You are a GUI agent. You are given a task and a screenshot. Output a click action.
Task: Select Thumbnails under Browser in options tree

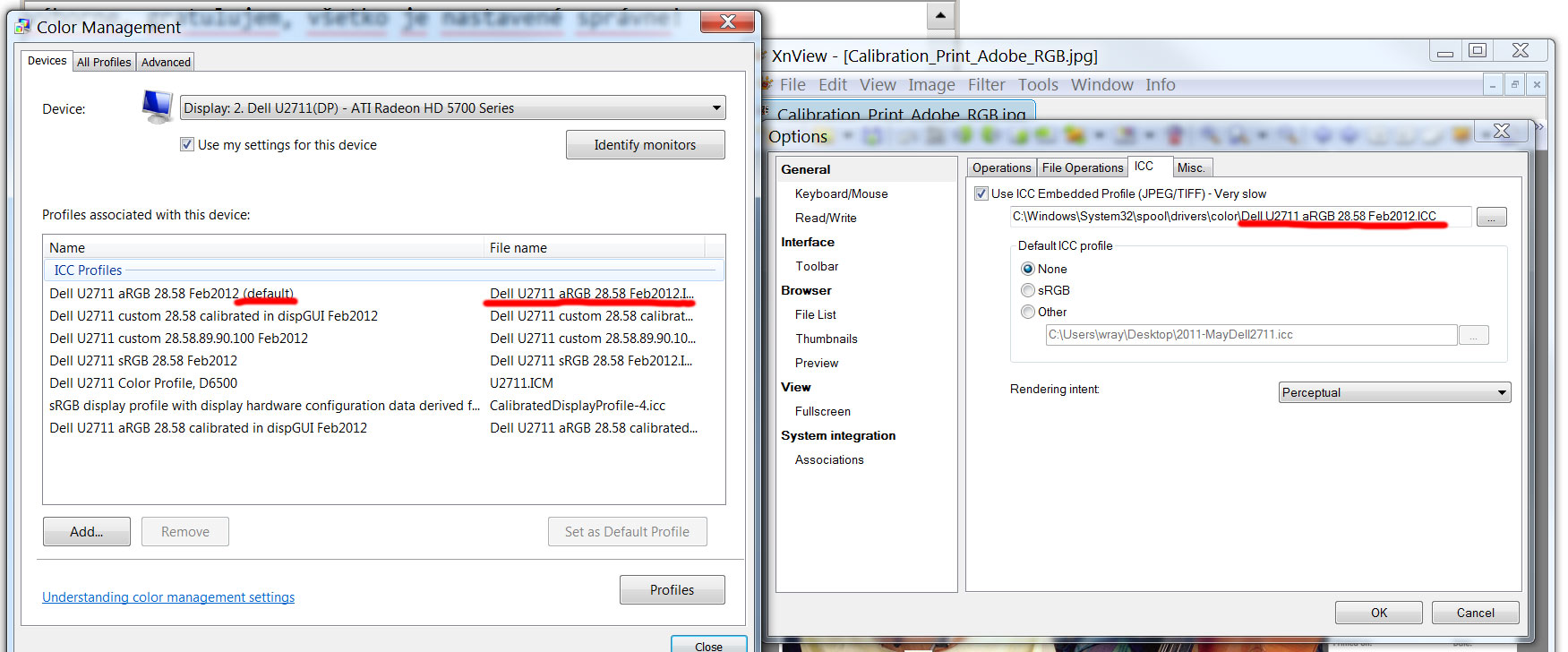[826, 339]
